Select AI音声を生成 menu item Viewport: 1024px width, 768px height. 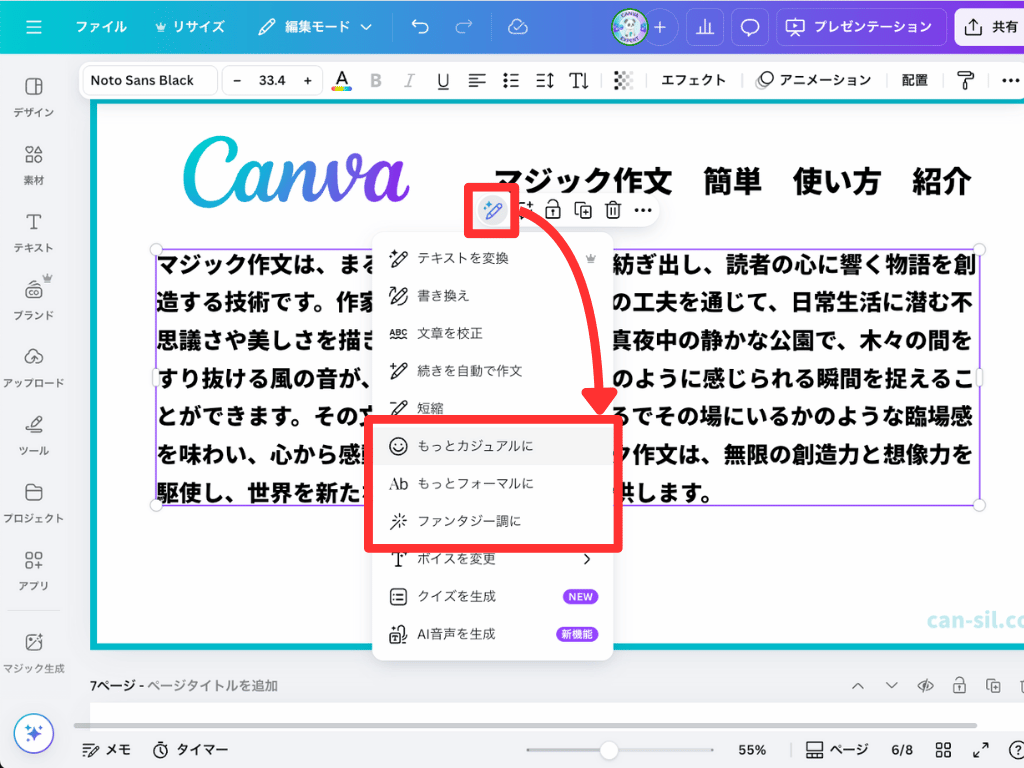click(x=492, y=634)
